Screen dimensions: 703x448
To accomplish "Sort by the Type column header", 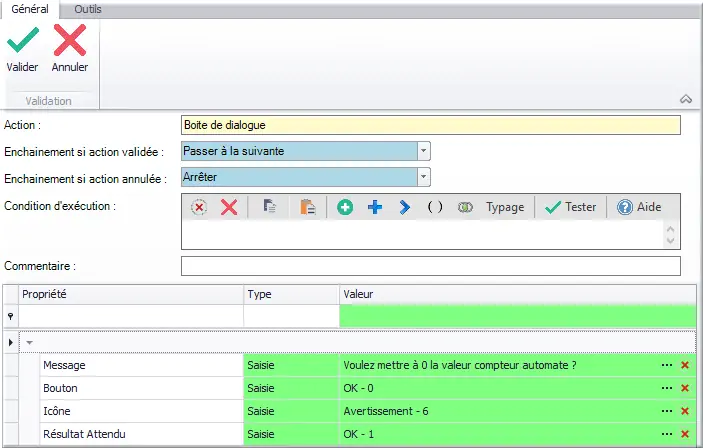I will (291, 294).
